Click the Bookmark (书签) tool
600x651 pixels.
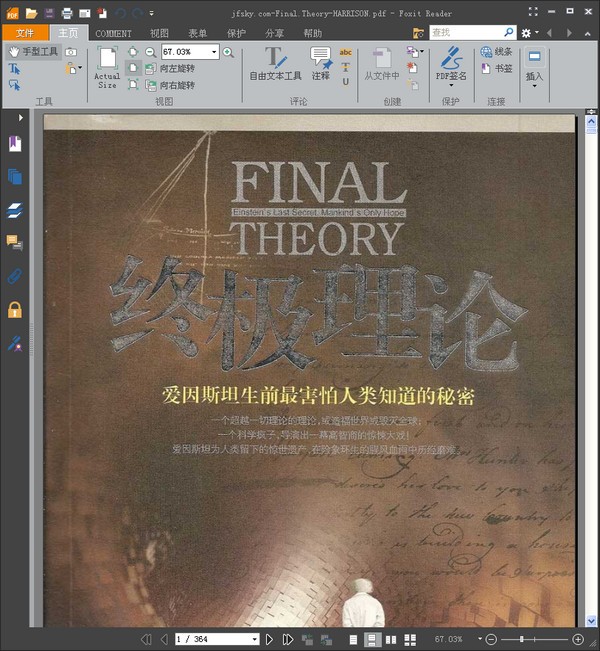[x=497, y=69]
